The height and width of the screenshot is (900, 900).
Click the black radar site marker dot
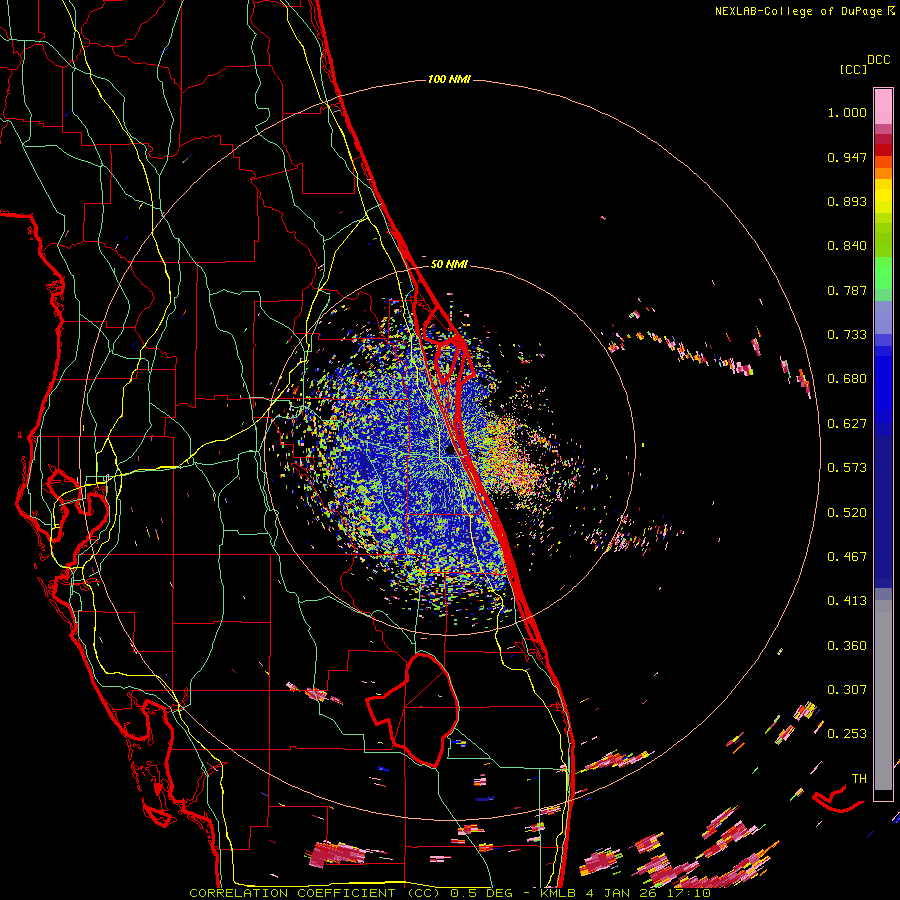point(449,451)
